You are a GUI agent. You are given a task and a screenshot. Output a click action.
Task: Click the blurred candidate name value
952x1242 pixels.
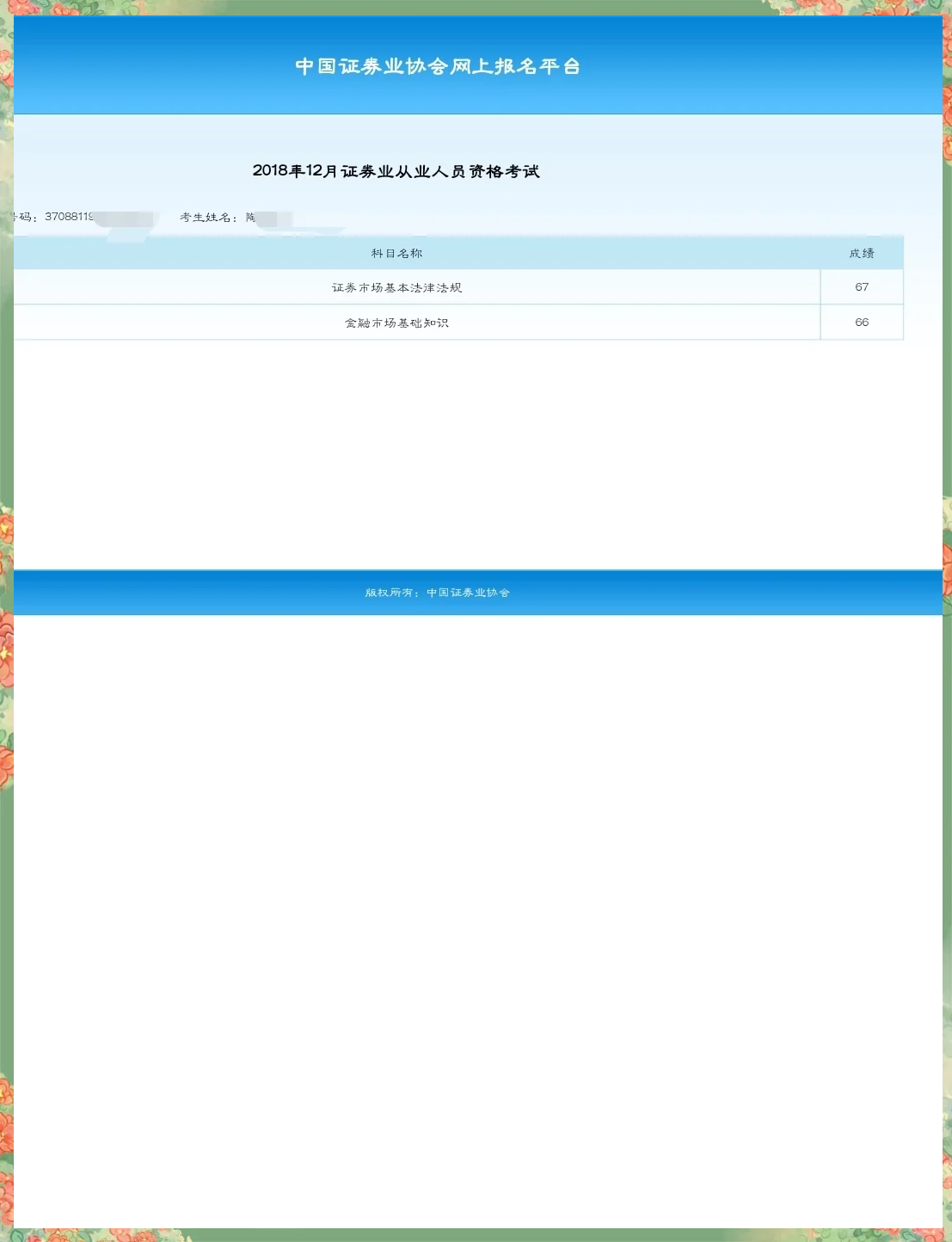click(268, 218)
